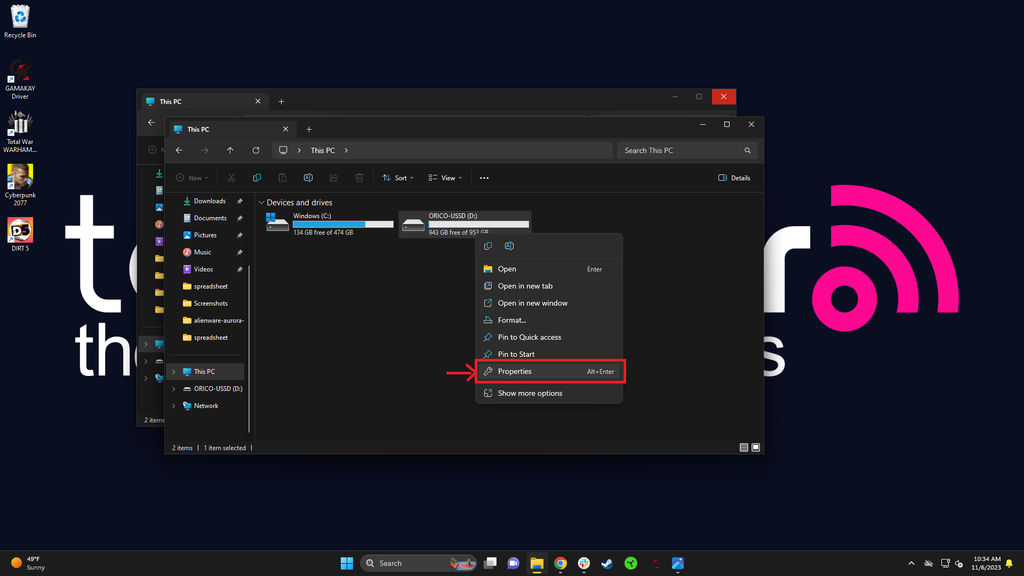Collapse the Devices and drives section
The width and height of the screenshot is (1024, 576).
pos(262,202)
